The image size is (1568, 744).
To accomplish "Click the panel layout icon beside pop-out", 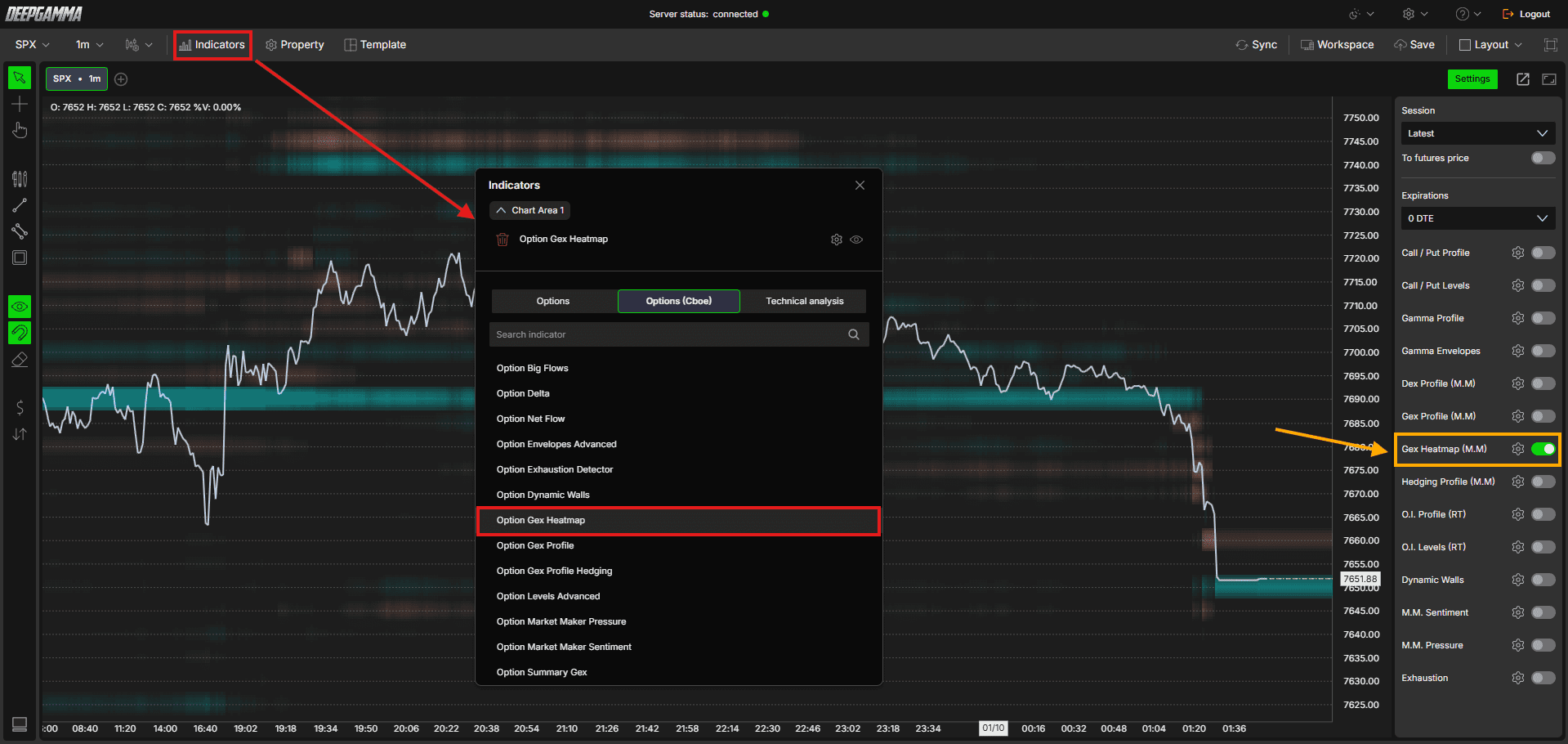I will [1549, 79].
